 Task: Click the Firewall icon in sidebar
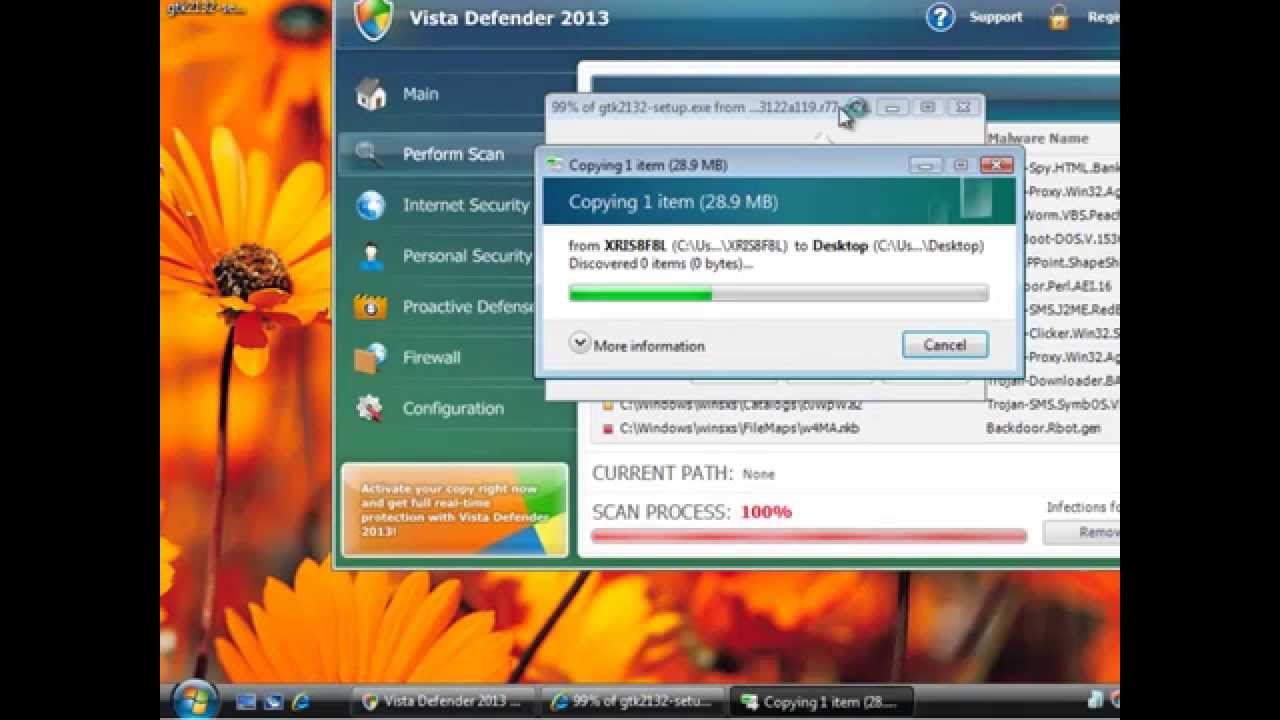371,357
